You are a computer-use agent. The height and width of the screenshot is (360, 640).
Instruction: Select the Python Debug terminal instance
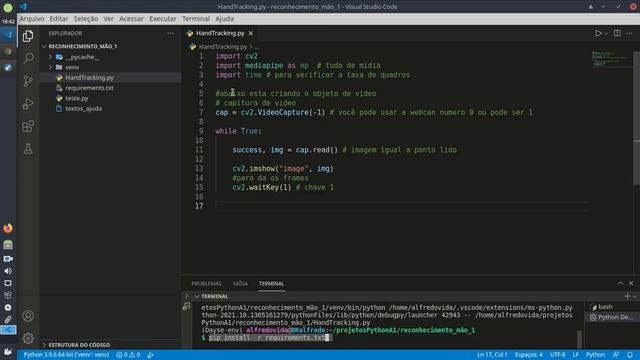coord(611,317)
